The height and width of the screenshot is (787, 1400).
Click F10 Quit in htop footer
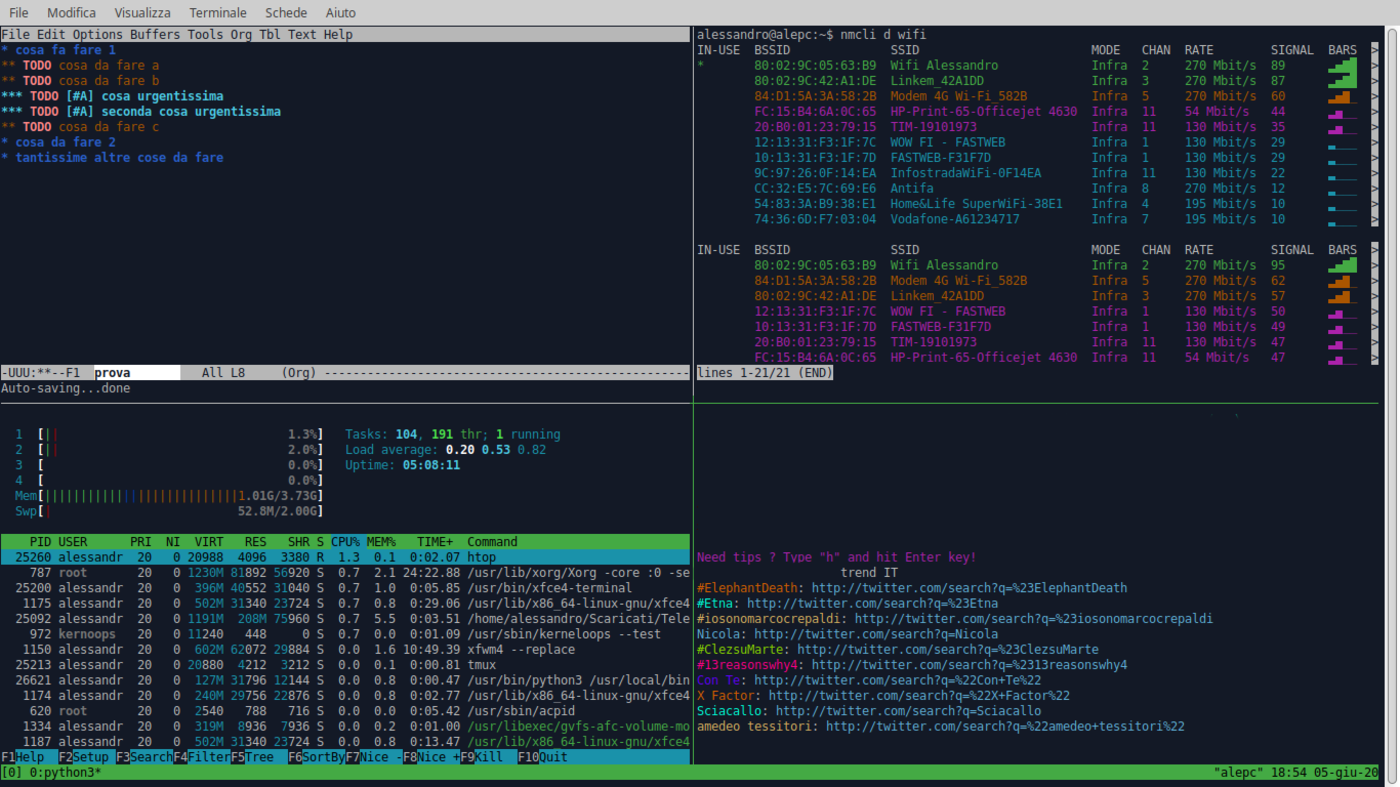pos(553,757)
